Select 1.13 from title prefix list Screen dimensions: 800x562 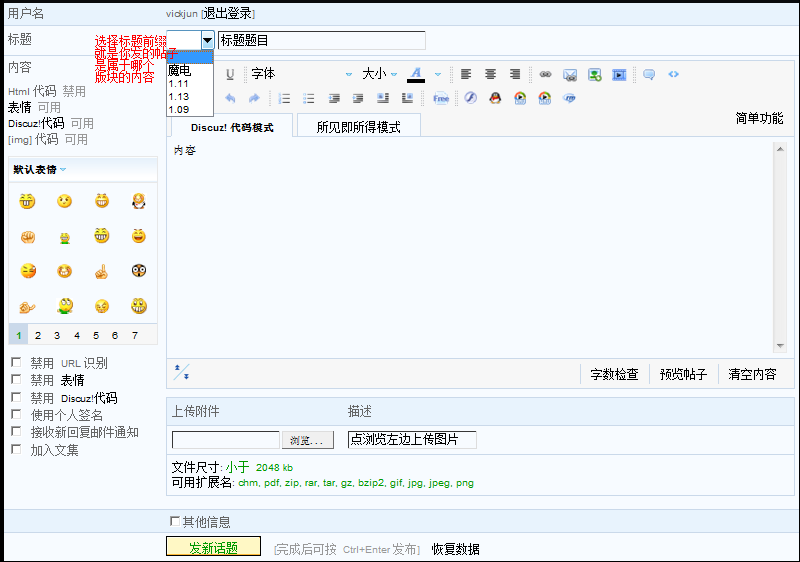(x=179, y=97)
